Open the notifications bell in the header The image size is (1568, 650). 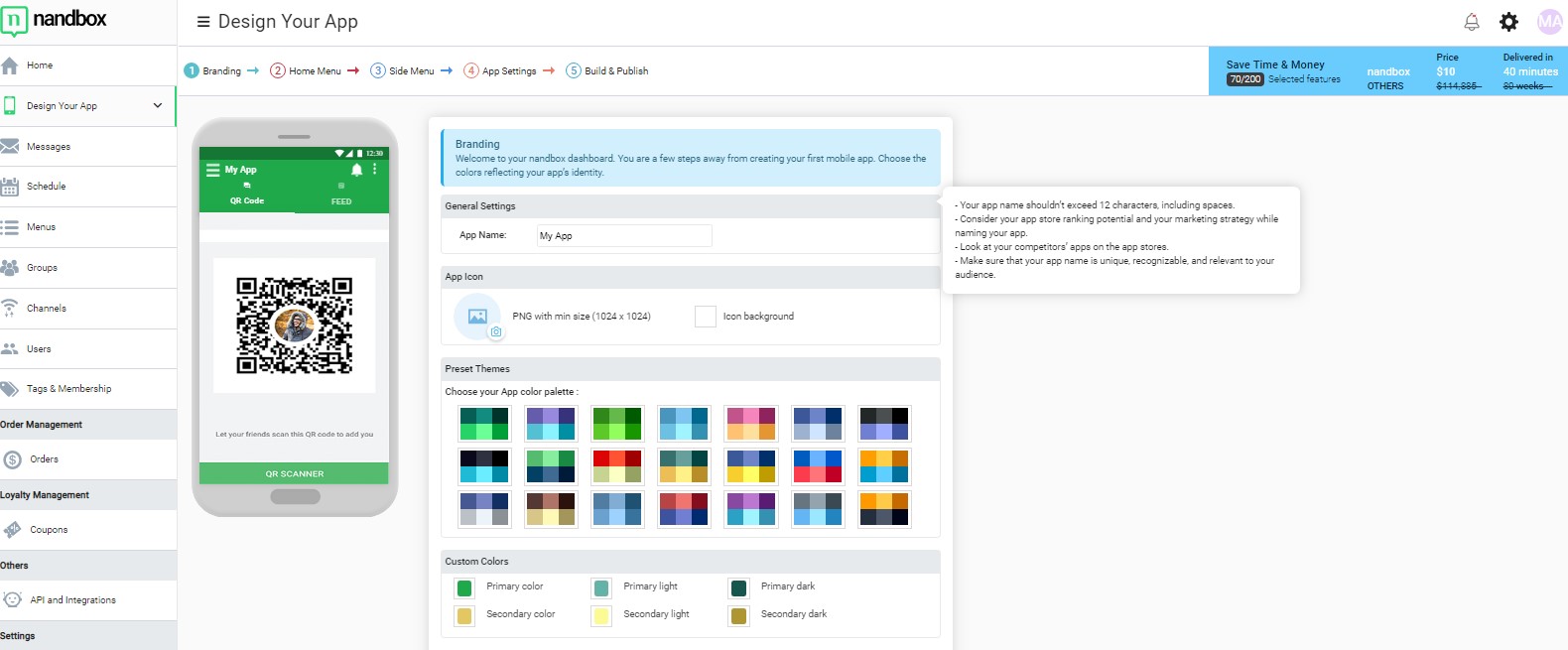[1472, 22]
